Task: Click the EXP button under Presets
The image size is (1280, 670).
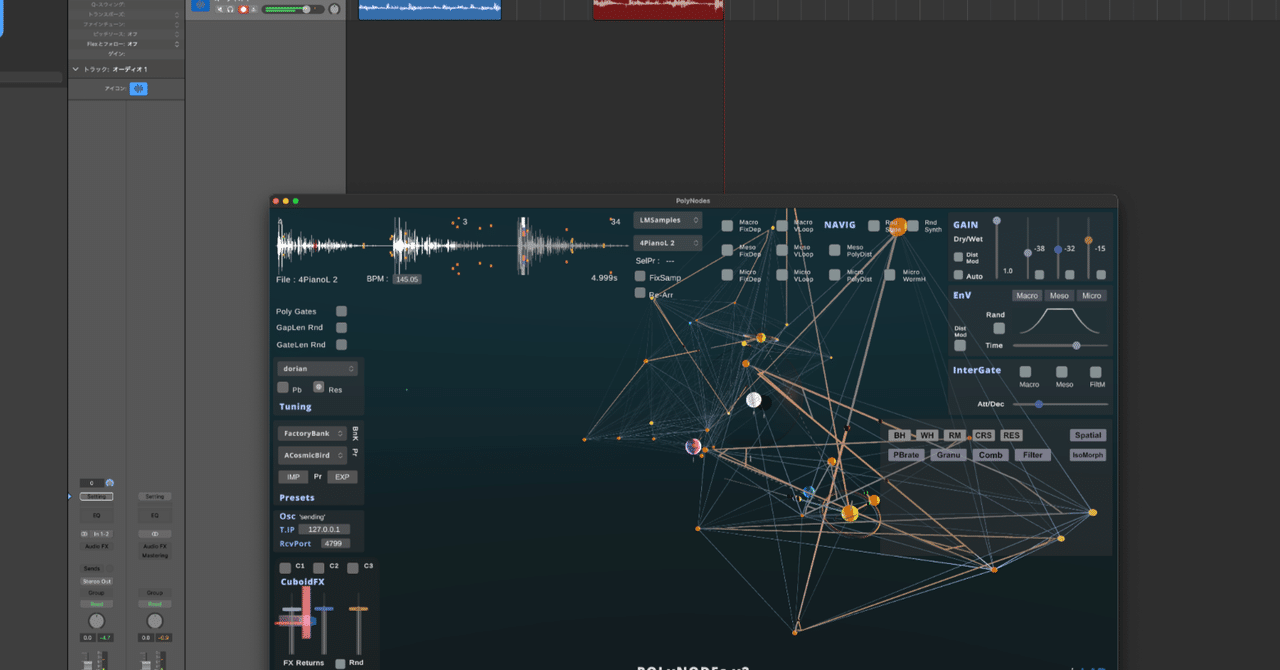Action: pyautogui.click(x=342, y=477)
